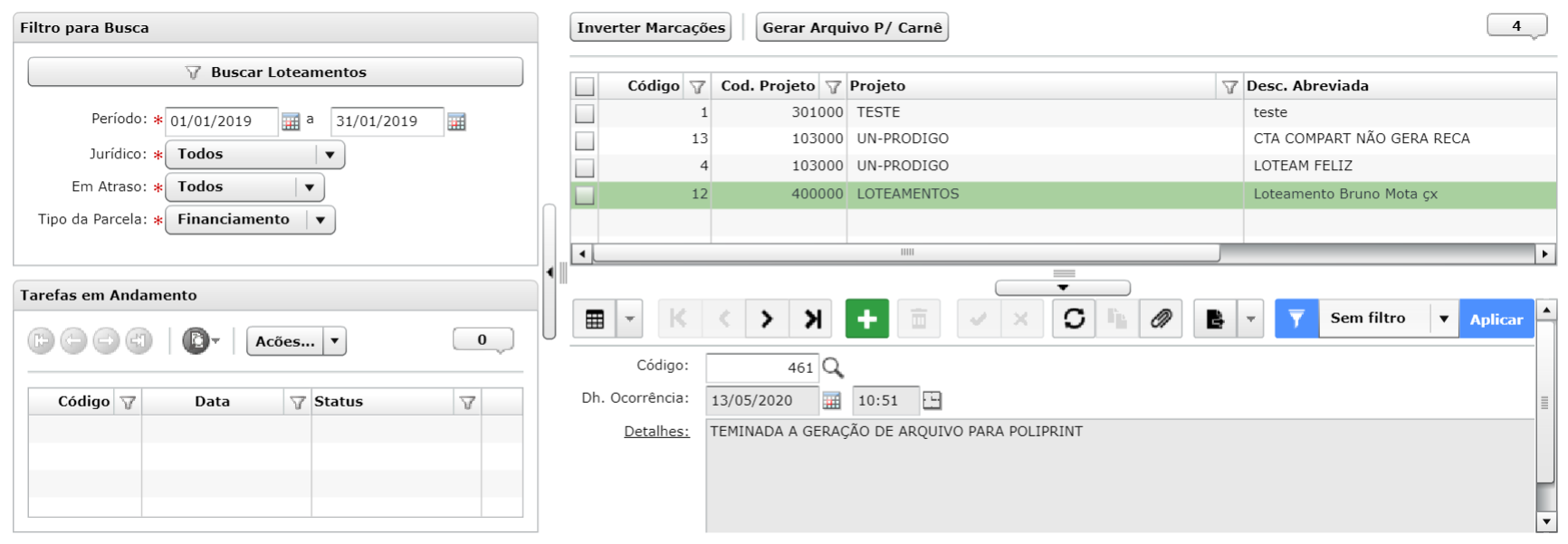Click Gerar Arquivo P/ Carnê button
The height and width of the screenshot is (544, 1568).
[x=852, y=27]
